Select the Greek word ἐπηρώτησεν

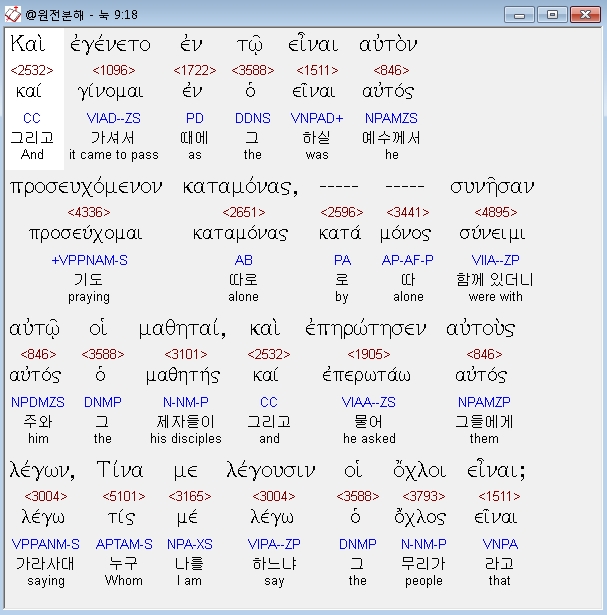pyautogui.click(x=365, y=329)
